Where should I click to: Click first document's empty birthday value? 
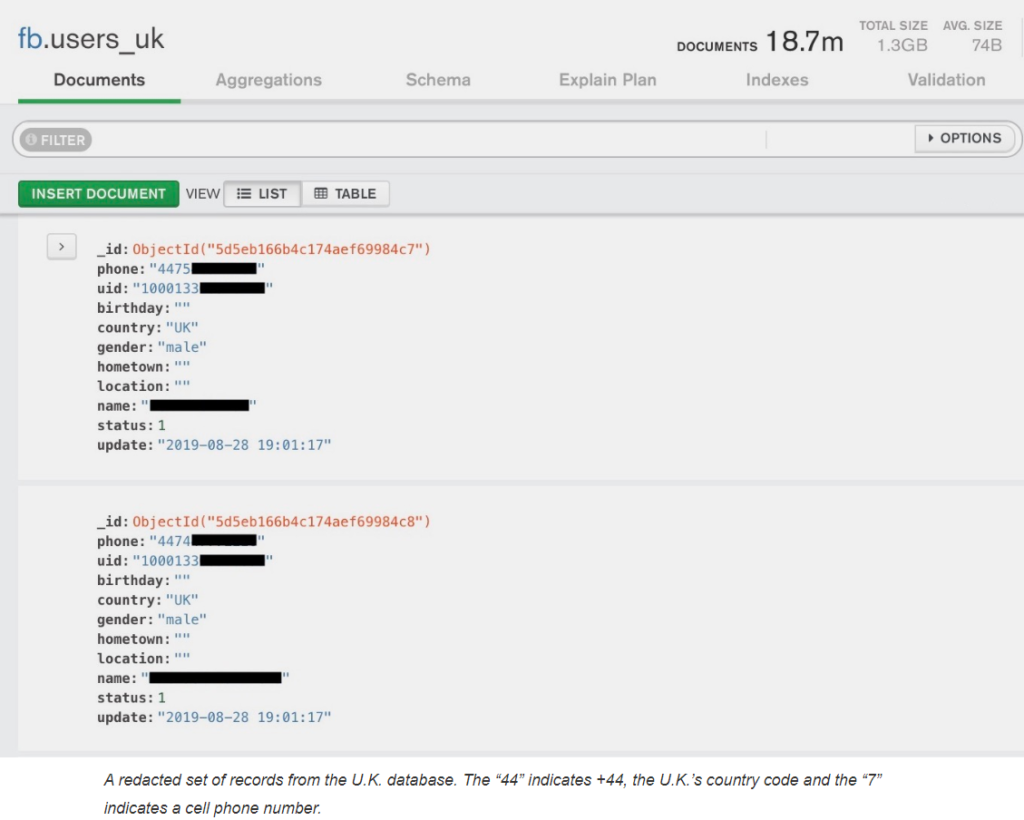(182, 308)
